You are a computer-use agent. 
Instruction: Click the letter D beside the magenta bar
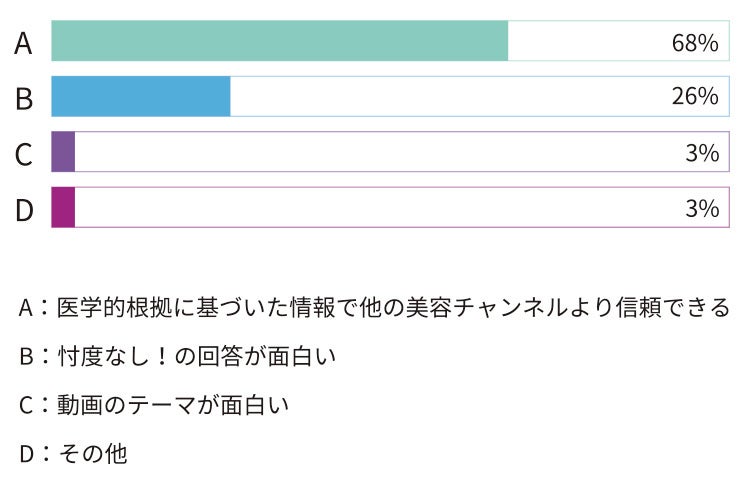point(25,210)
